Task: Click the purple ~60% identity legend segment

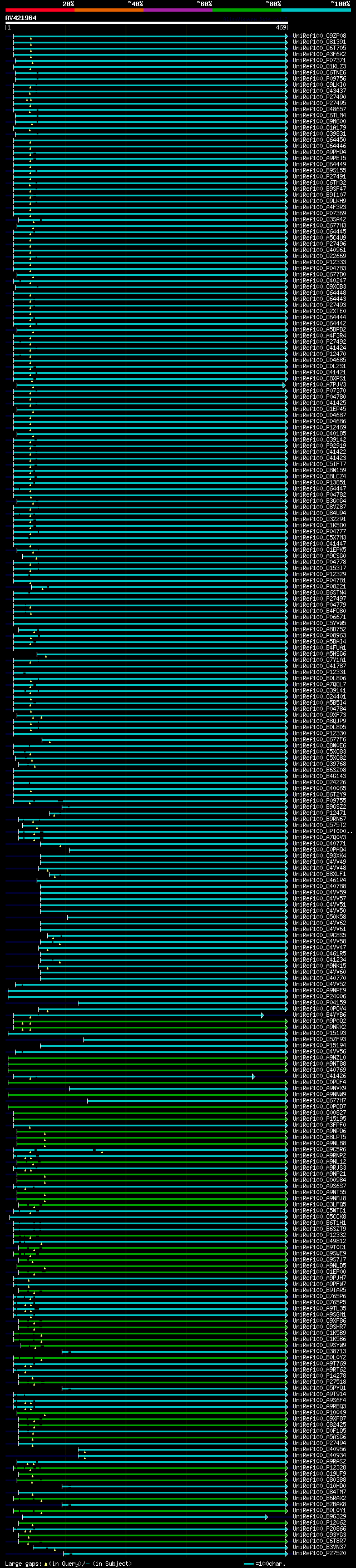Action: 179,10
